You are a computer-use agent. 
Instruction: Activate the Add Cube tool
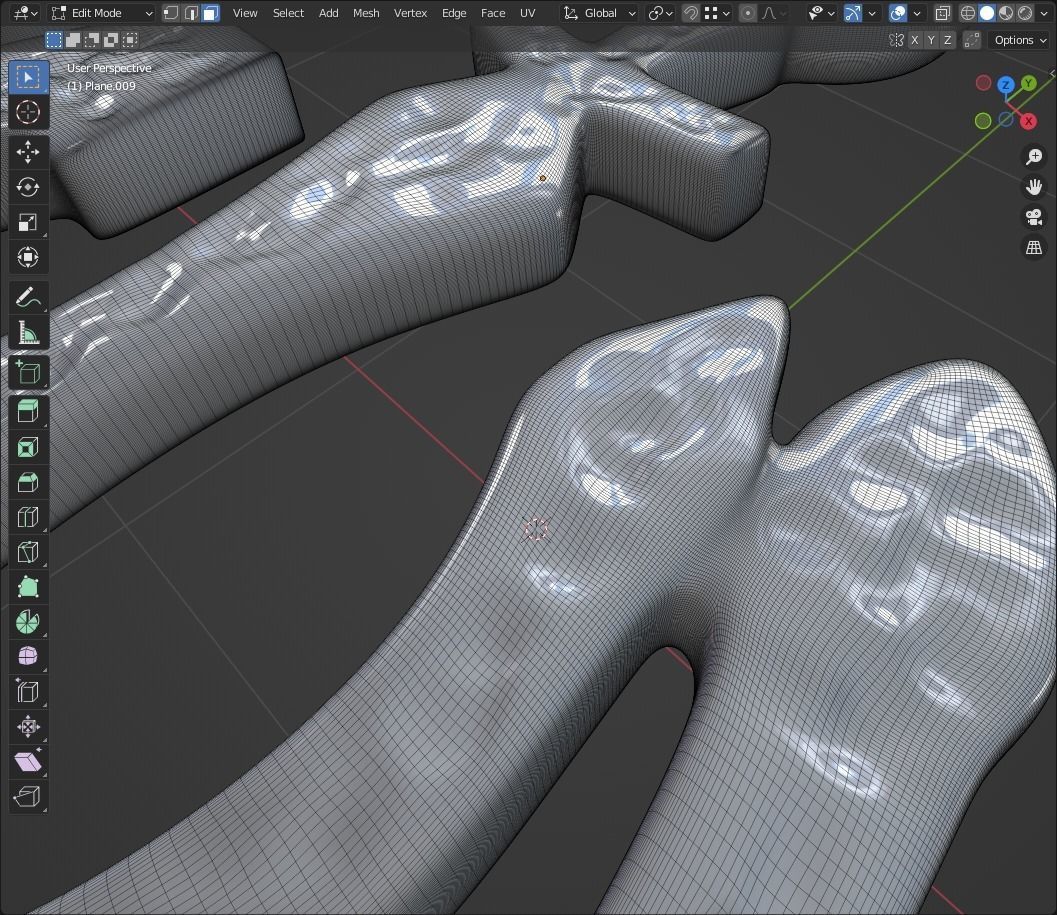point(28,372)
